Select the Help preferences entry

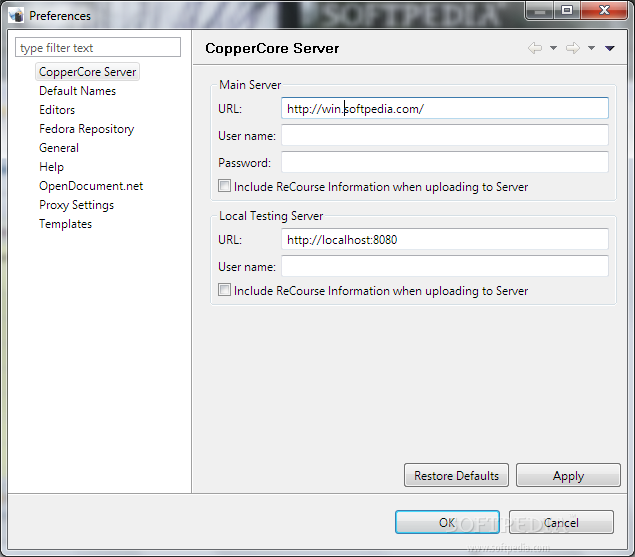coord(51,167)
